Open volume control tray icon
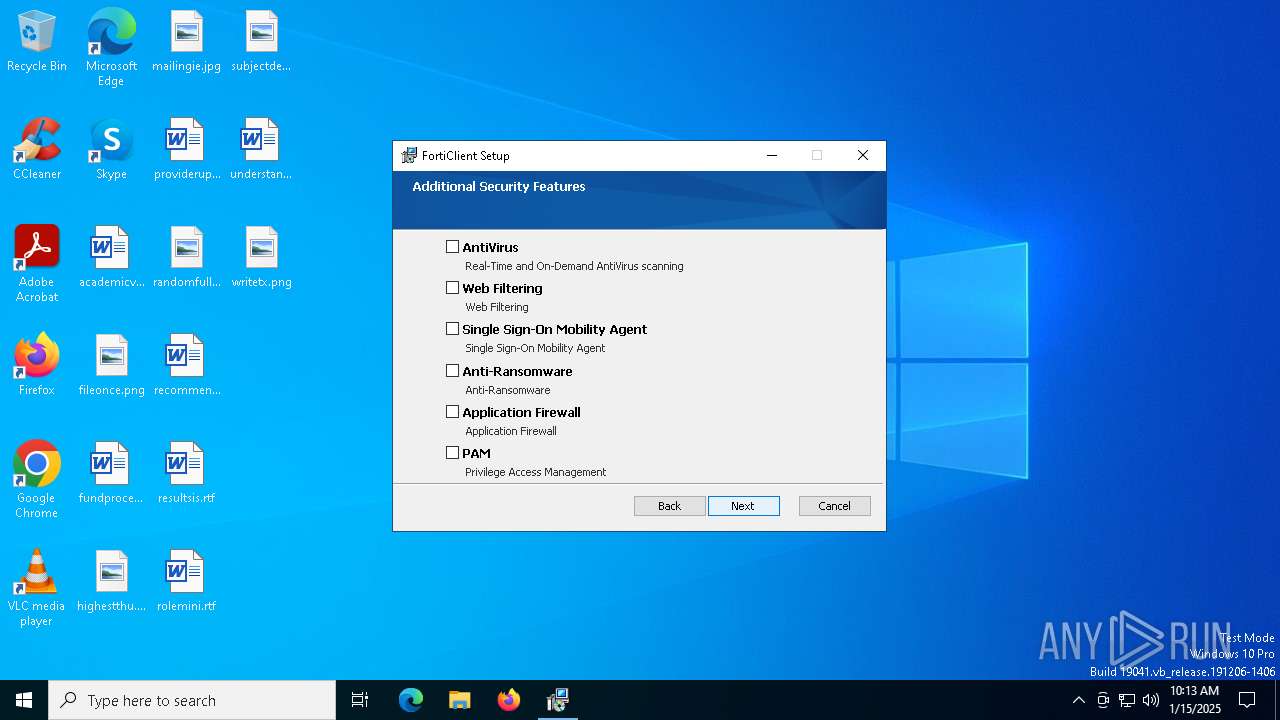This screenshot has height=720, width=1280. pyautogui.click(x=1151, y=700)
